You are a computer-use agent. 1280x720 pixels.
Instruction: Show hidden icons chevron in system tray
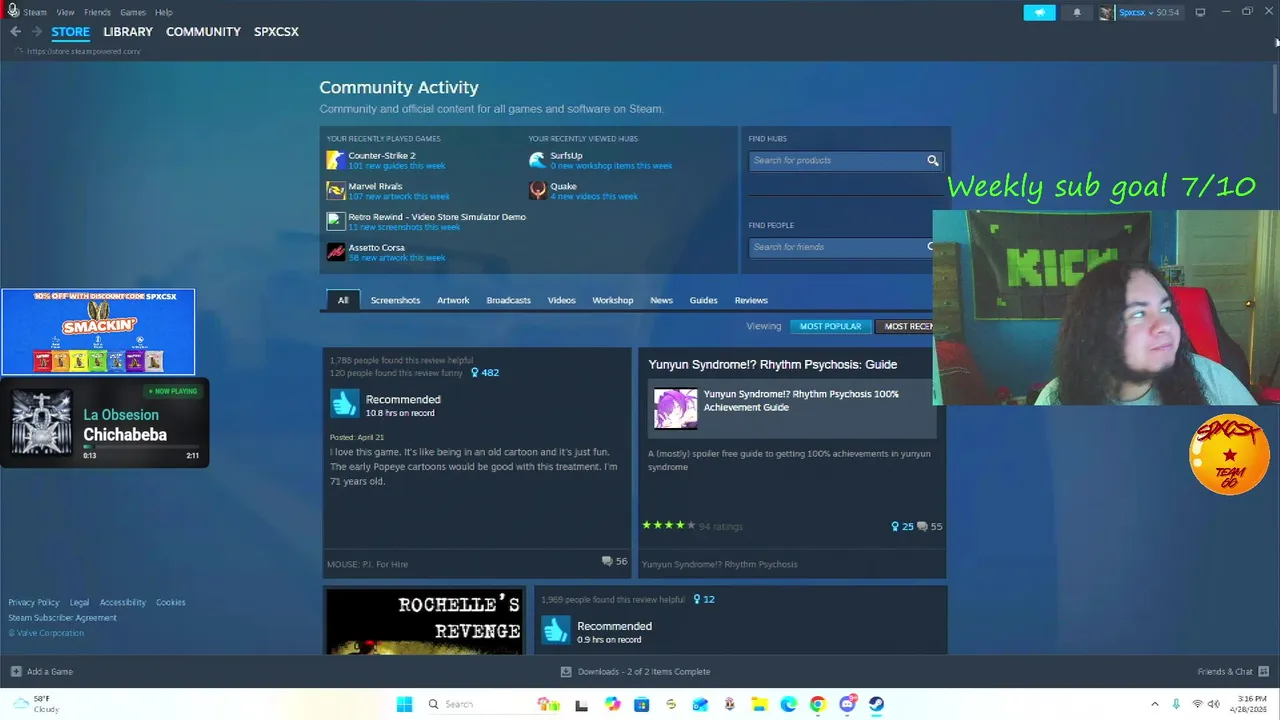(x=1154, y=704)
